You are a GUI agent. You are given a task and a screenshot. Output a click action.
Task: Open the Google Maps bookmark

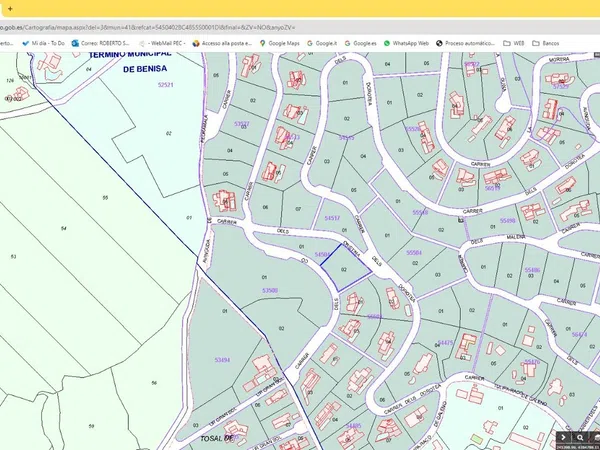point(281,44)
